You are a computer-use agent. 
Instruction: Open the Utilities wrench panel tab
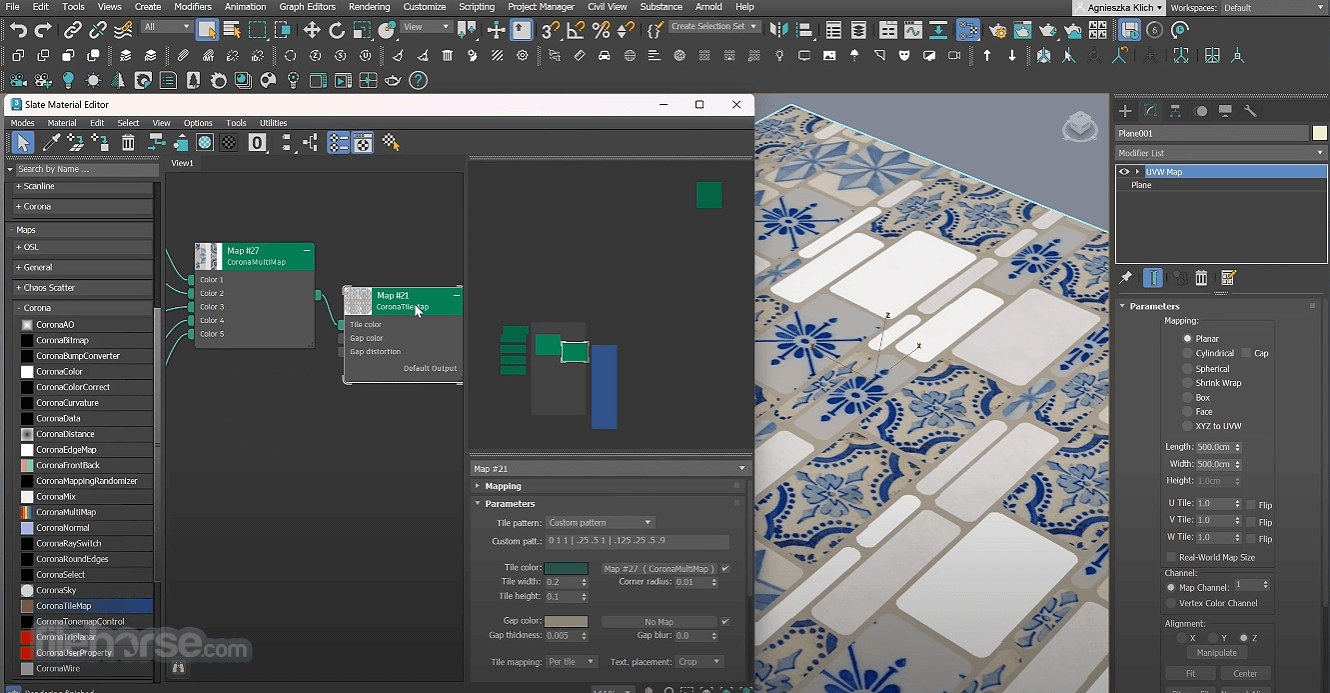(x=1250, y=111)
